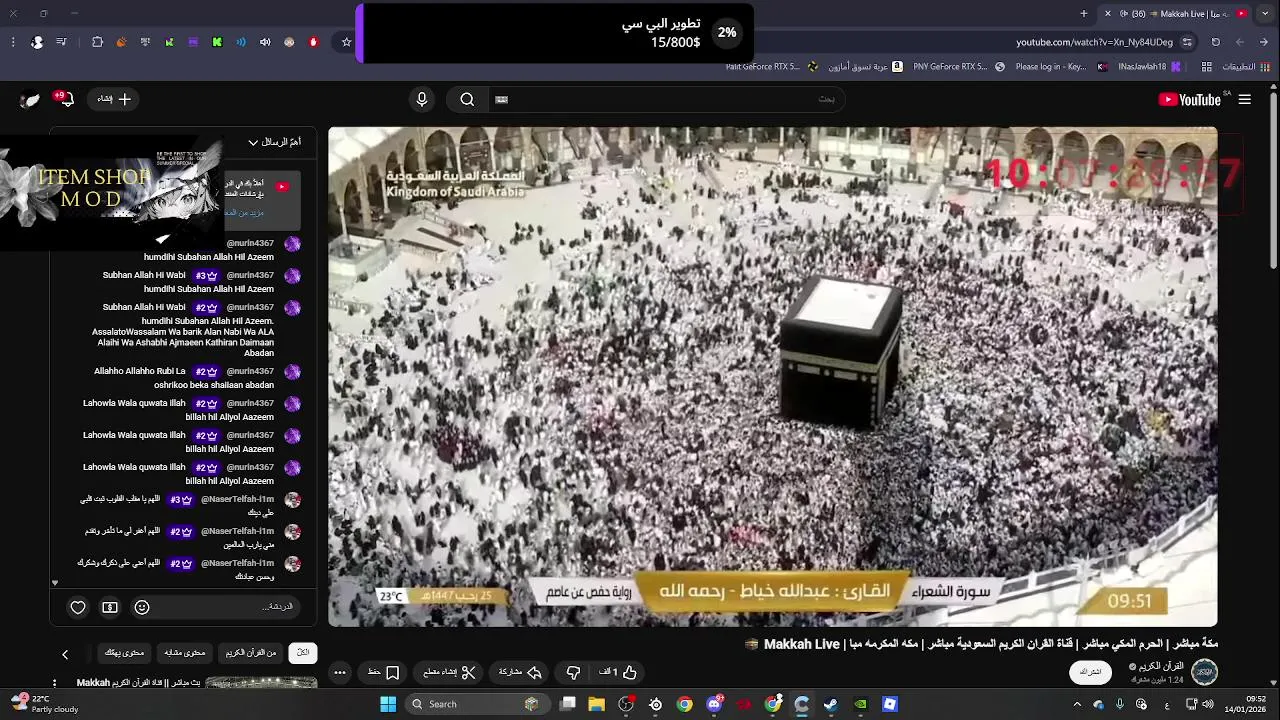Bookmark this page with the star icon
This screenshot has width=1280, height=720.
347,42
